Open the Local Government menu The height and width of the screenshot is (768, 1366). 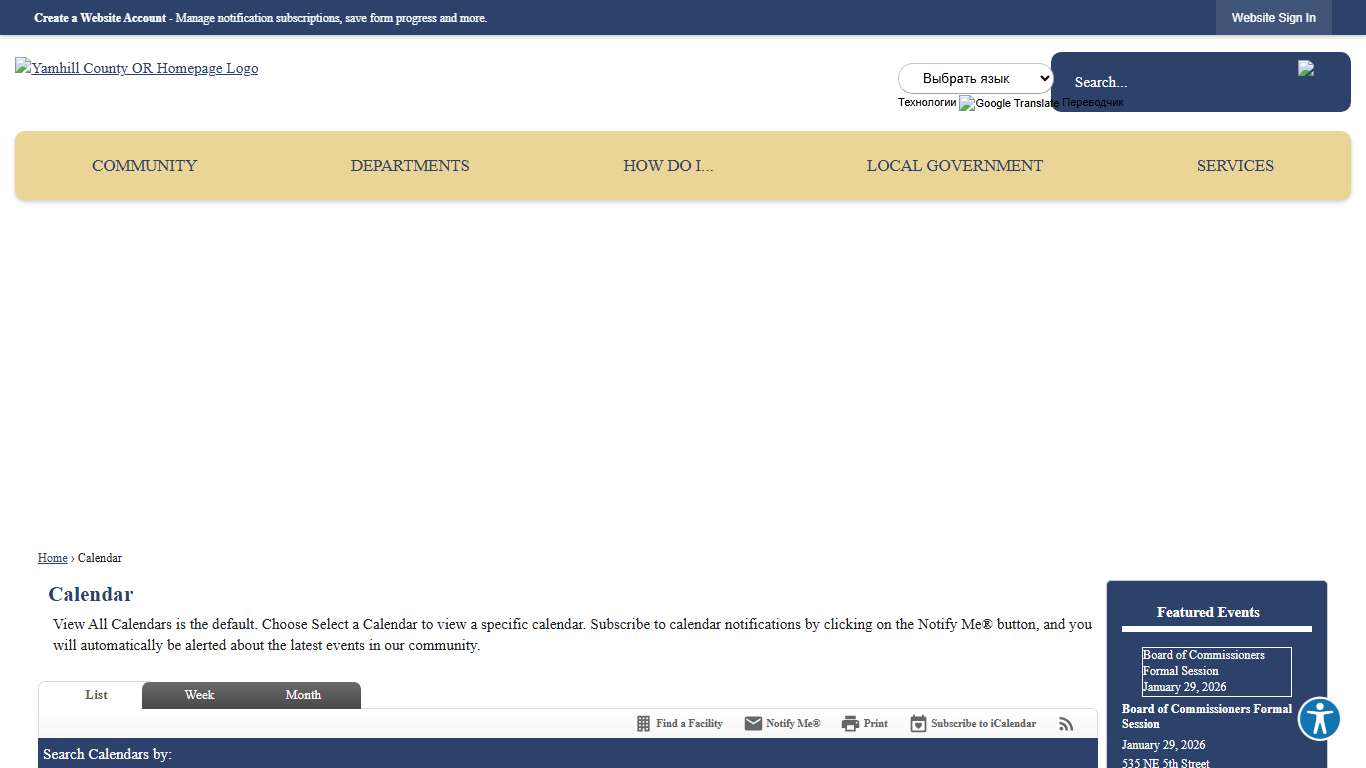[x=954, y=166]
